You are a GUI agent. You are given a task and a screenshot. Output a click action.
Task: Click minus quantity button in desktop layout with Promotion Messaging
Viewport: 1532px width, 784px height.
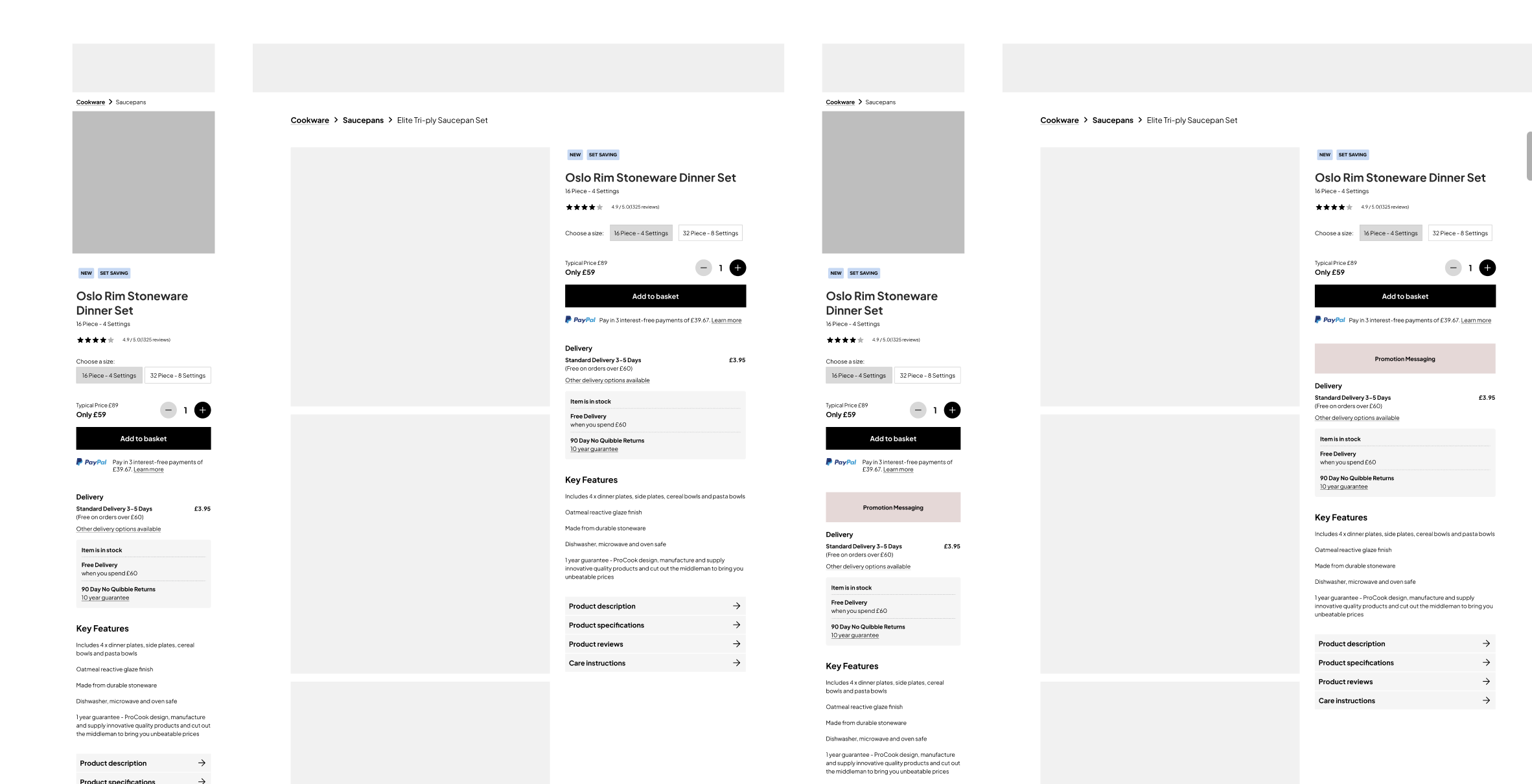click(x=1454, y=268)
